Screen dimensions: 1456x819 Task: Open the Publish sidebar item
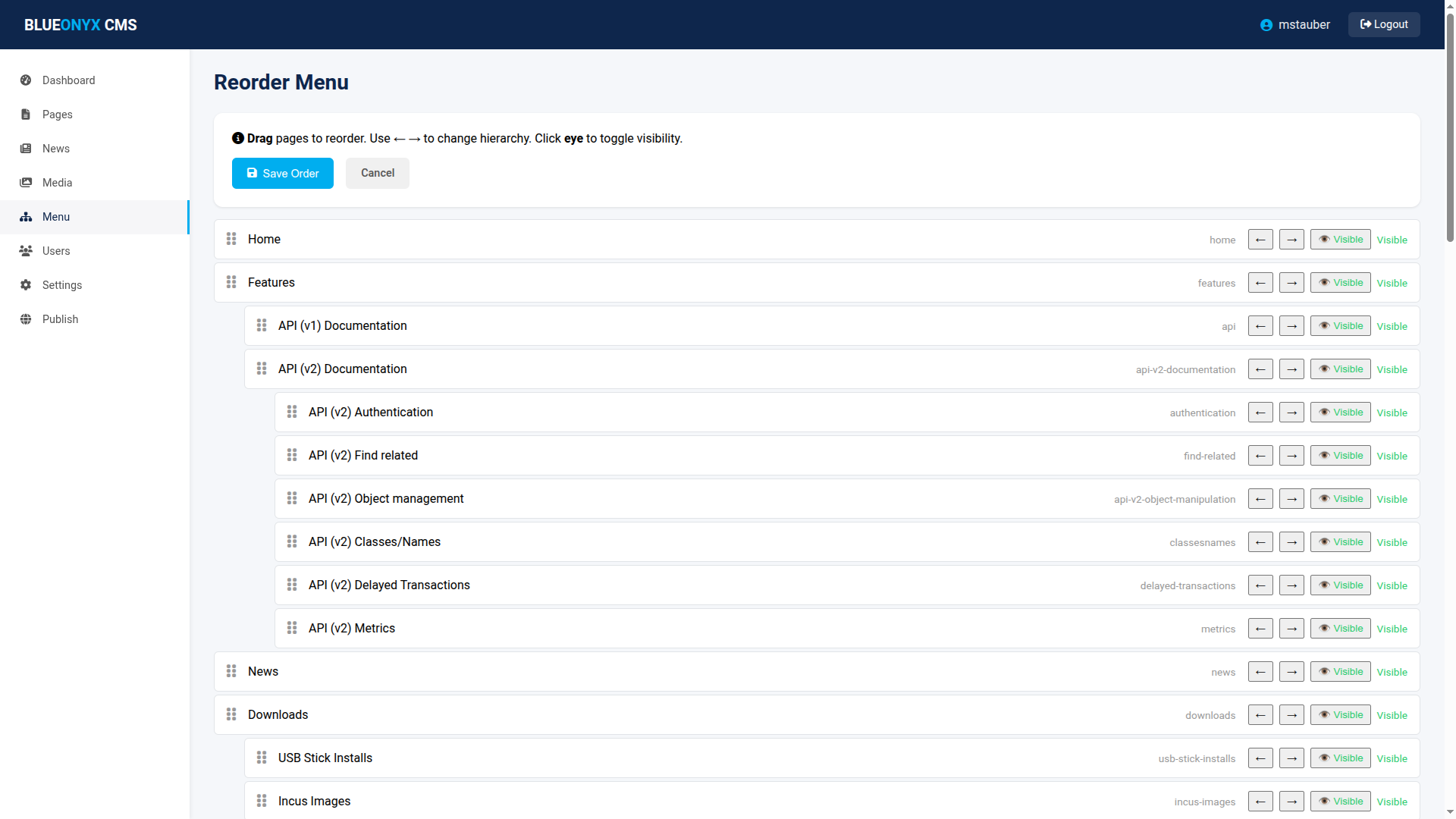pyautogui.click(x=60, y=319)
